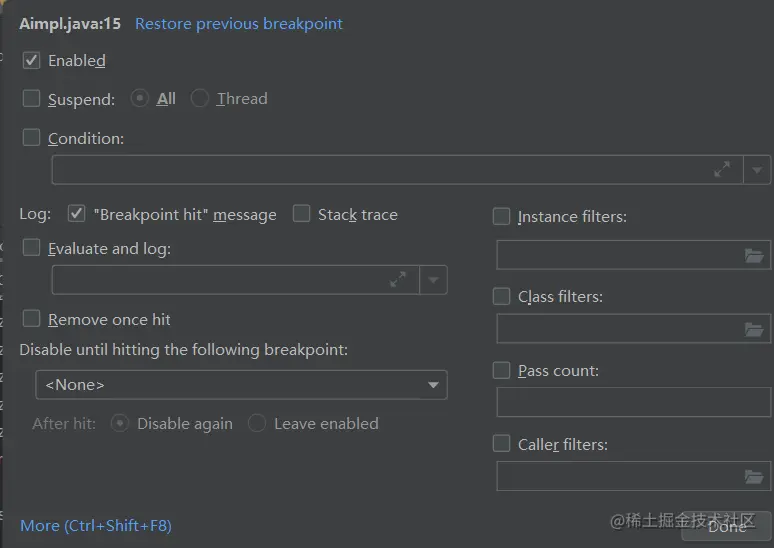The height and width of the screenshot is (548, 774).
Task: Enable Remove once hit
Action: point(31,318)
